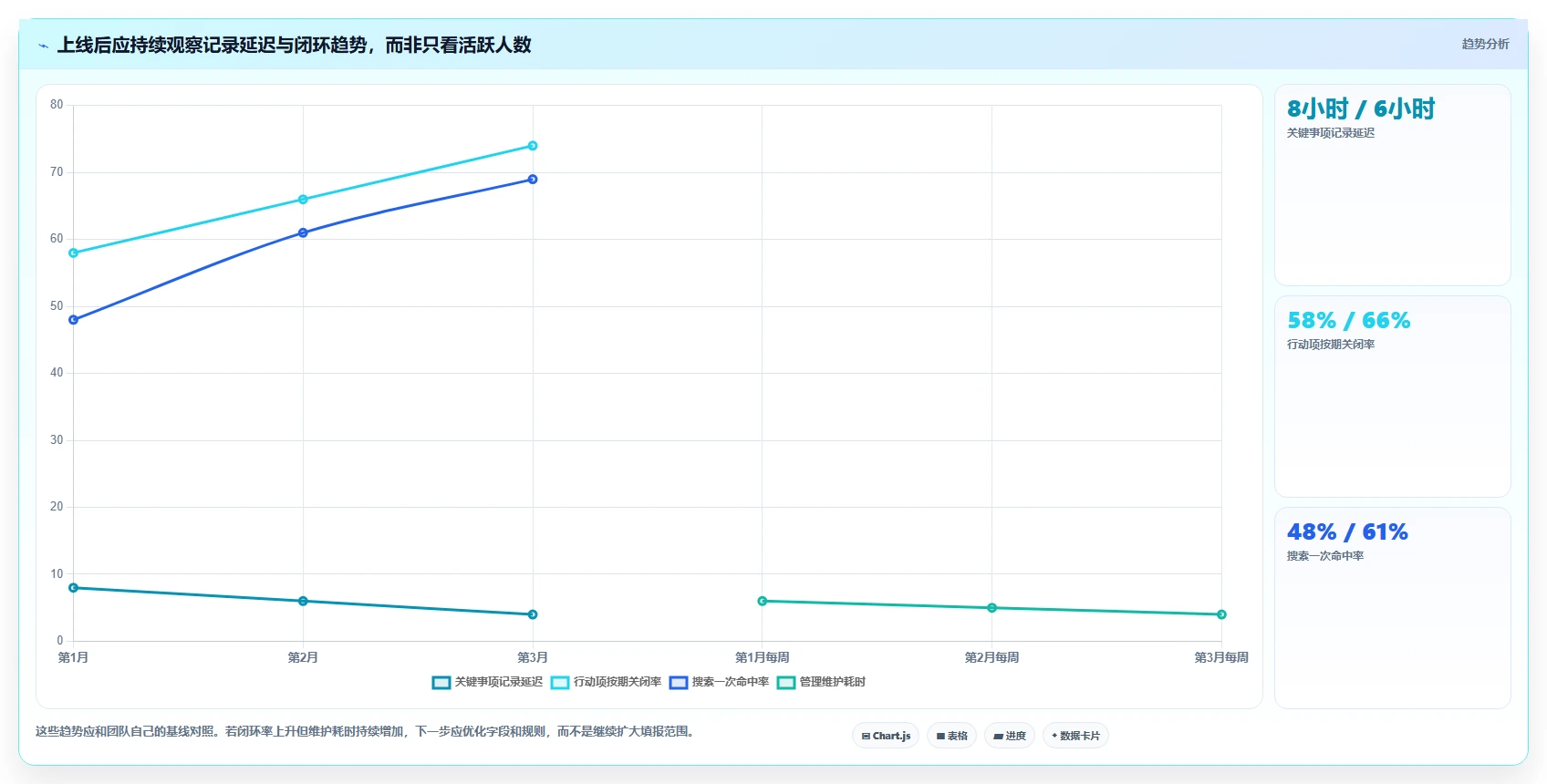Toggle the 关键事项记录延迟 legend item
Screen dimensions: 1547x784
point(487,682)
